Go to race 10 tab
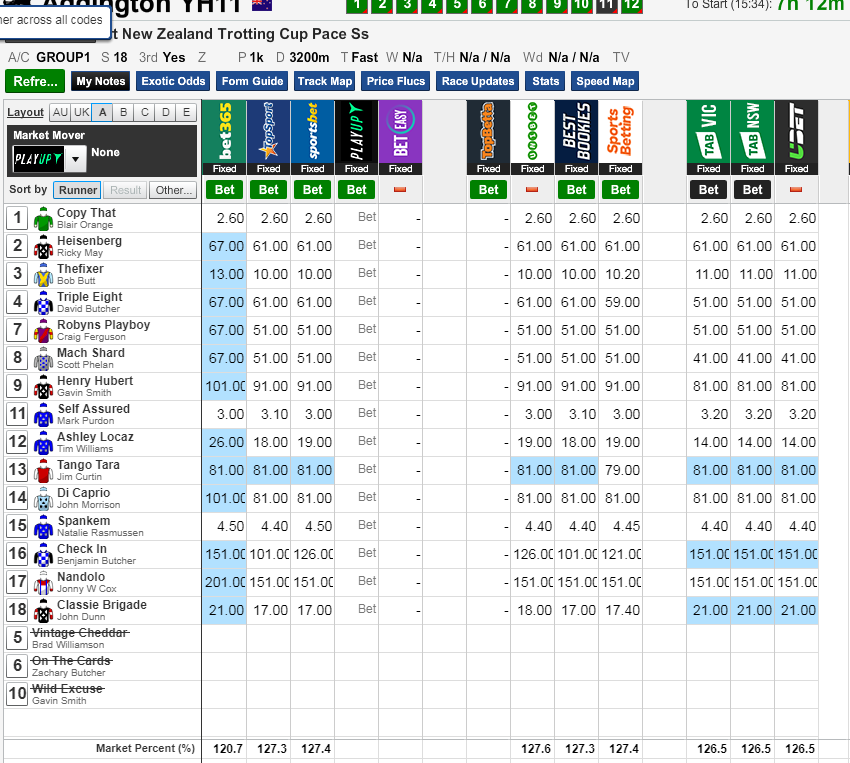 (582, 5)
